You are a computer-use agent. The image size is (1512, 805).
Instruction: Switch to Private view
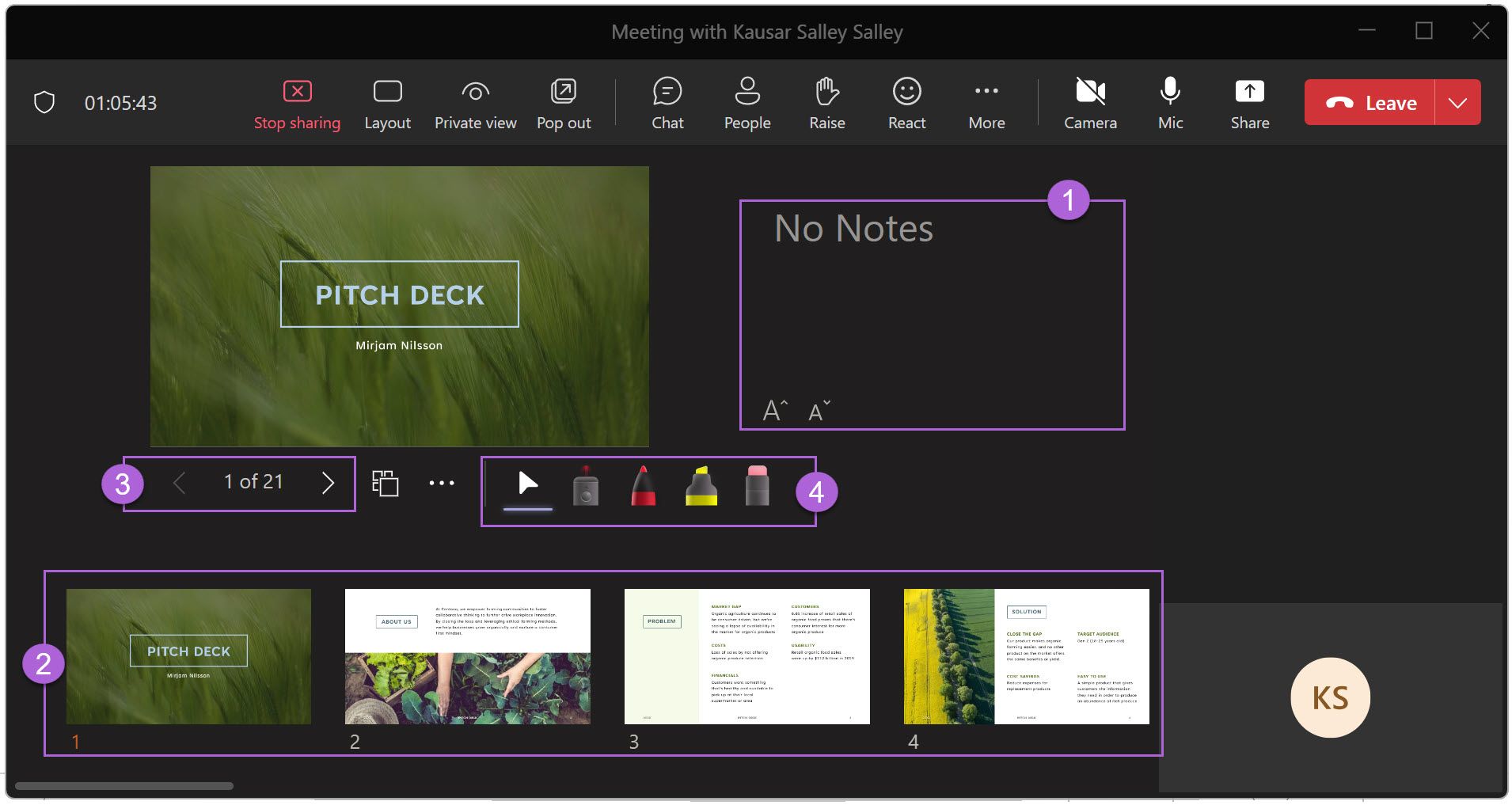pyautogui.click(x=475, y=101)
